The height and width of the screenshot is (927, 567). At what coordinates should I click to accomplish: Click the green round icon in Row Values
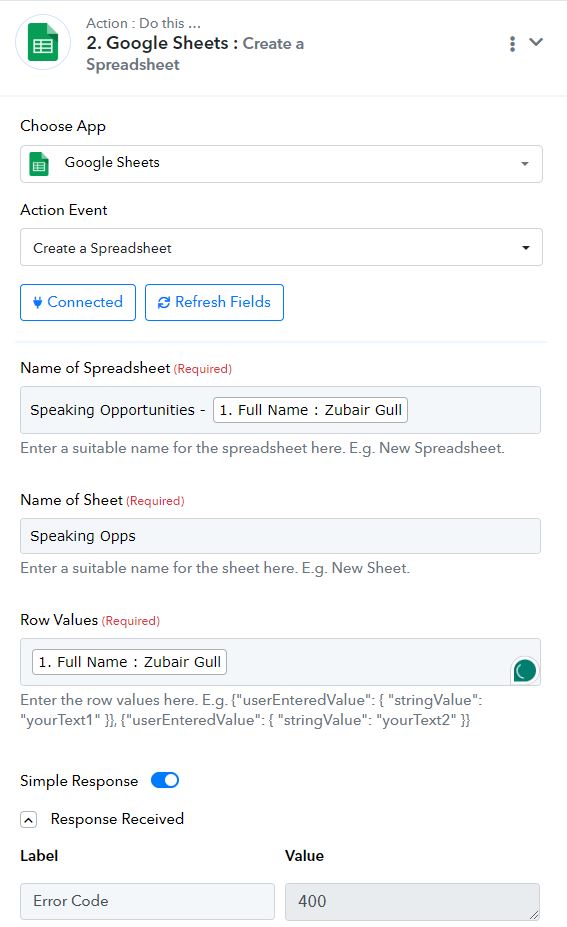tap(524, 670)
